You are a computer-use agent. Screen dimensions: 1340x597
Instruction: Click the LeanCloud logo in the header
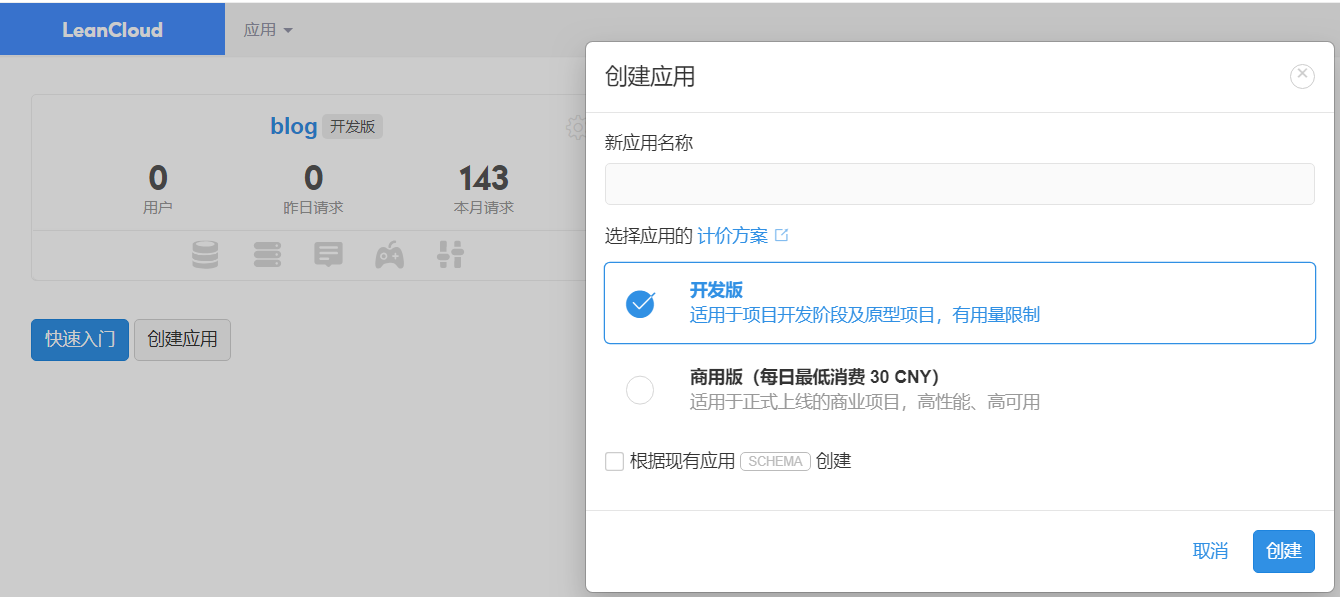112,30
